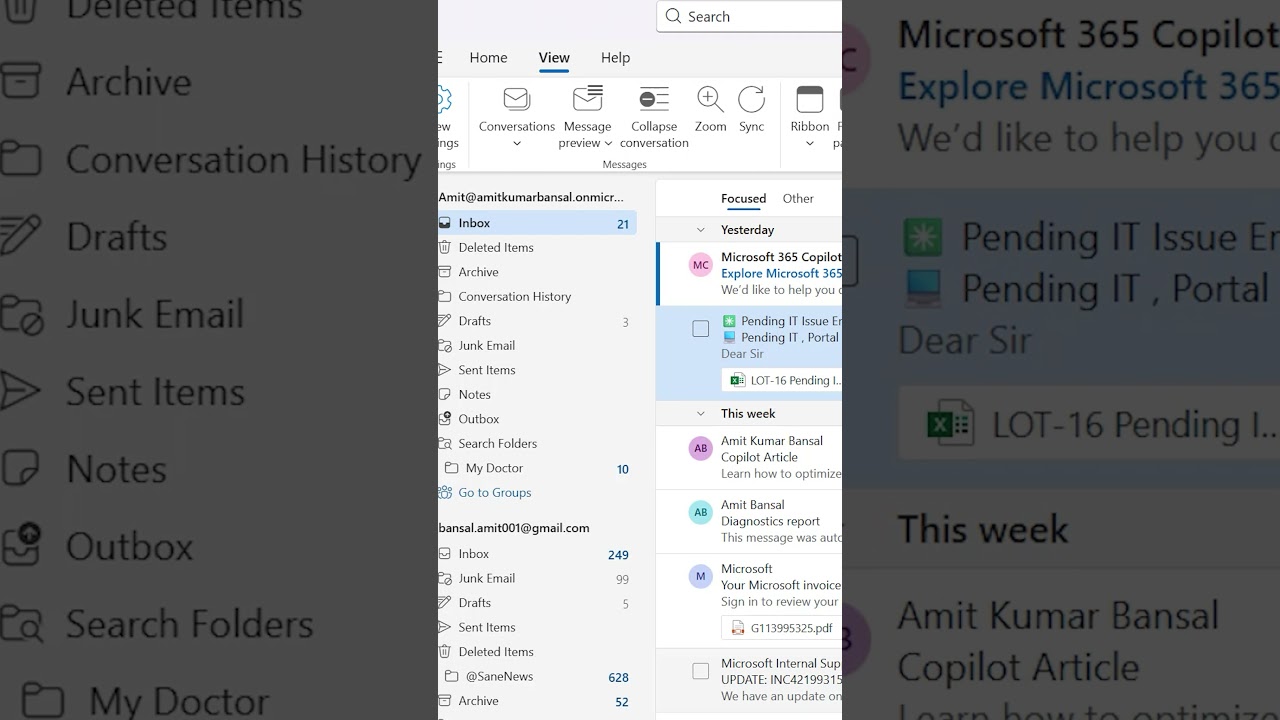
Task: Switch to the Home ribbon tab
Action: [x=488, y=58]
